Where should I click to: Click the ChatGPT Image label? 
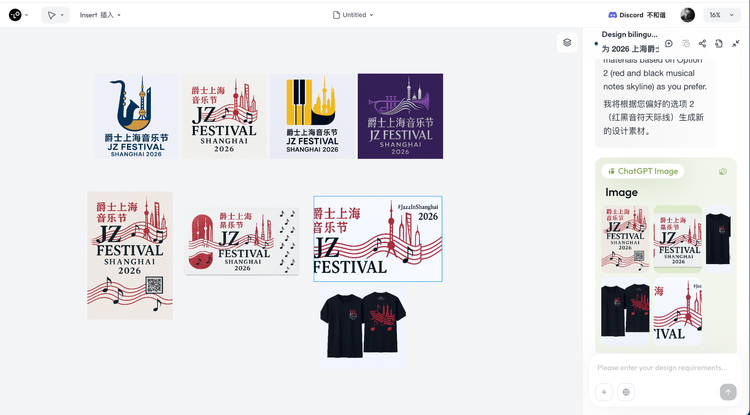642,171
